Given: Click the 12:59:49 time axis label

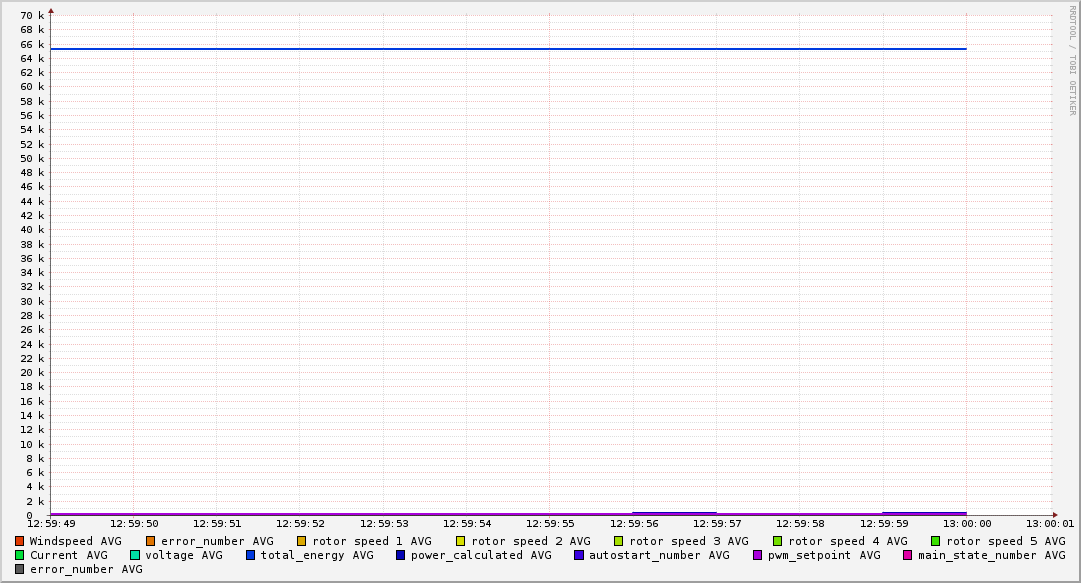Looking at the screenshot, I should [x=50, y=524].
